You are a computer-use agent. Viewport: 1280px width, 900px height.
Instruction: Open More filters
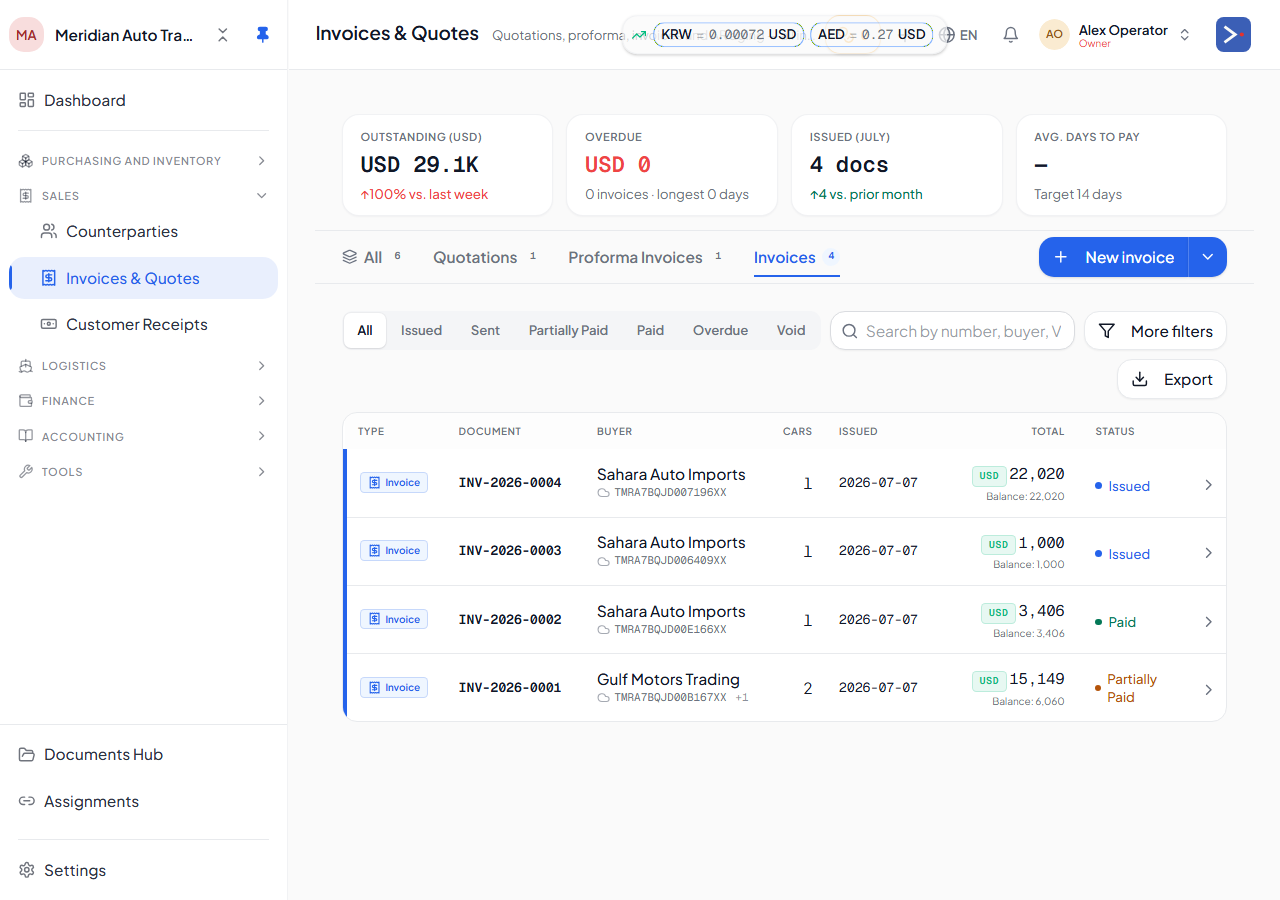1155,331
